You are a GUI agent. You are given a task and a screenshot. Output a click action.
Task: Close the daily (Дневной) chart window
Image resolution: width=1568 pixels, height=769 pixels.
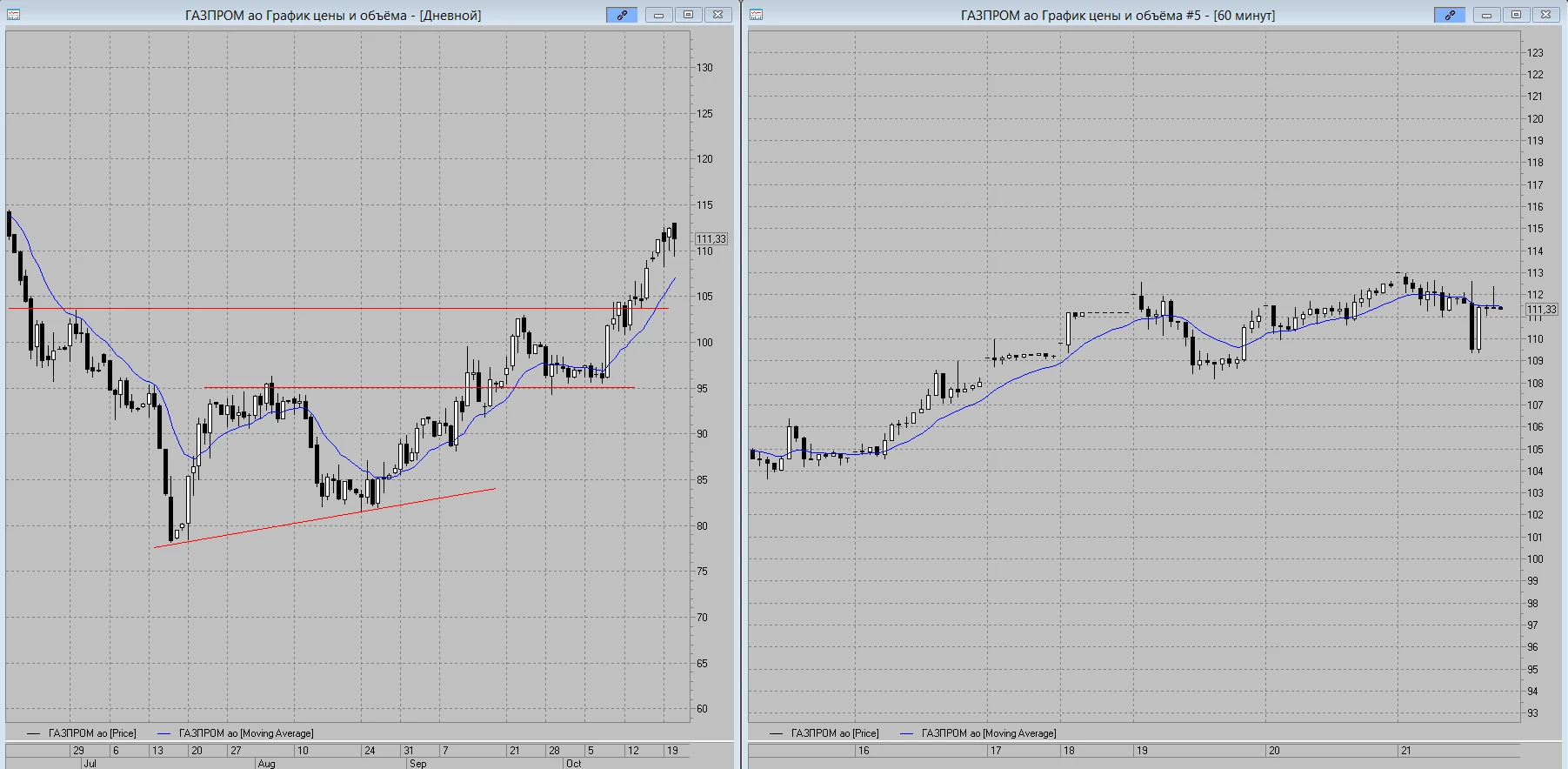coord(717,15)
